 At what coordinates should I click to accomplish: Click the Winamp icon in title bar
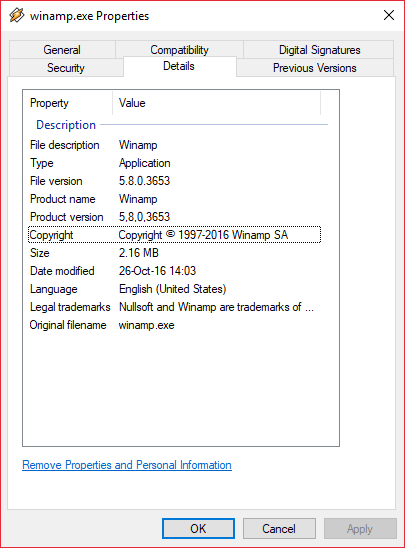coord(17,15)
